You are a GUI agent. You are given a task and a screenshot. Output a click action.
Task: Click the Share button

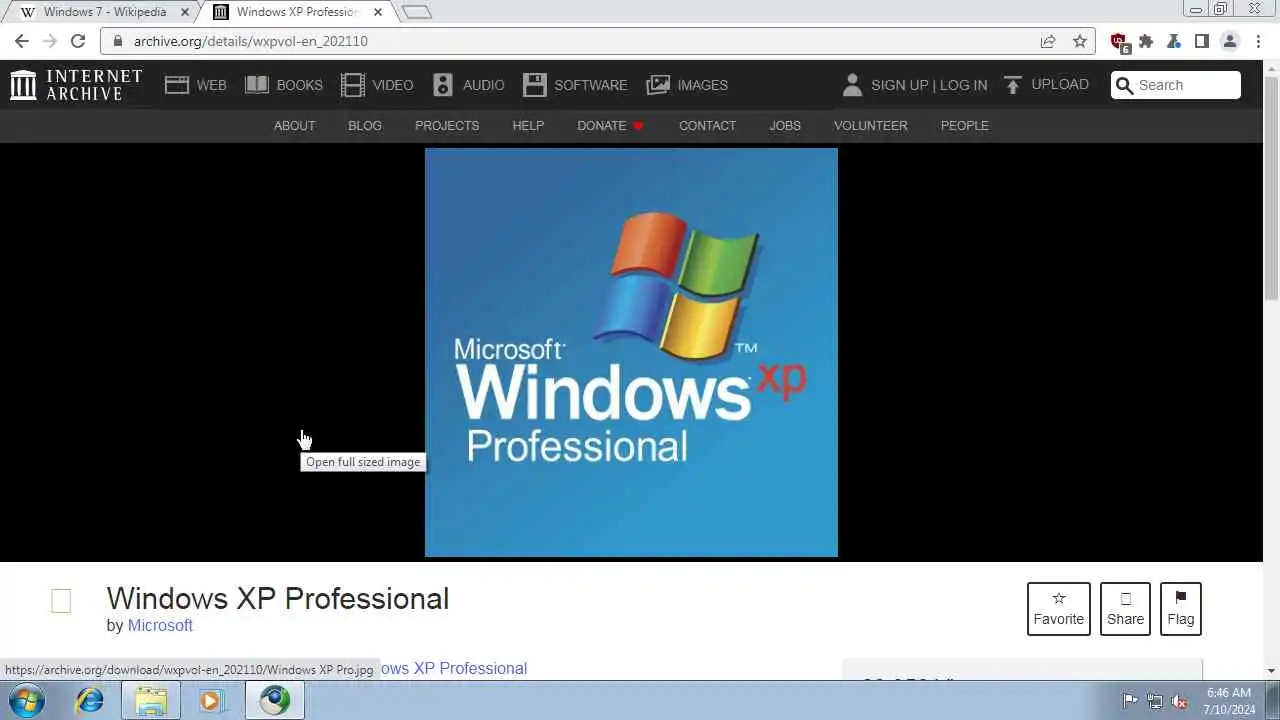pos(1125,609)
